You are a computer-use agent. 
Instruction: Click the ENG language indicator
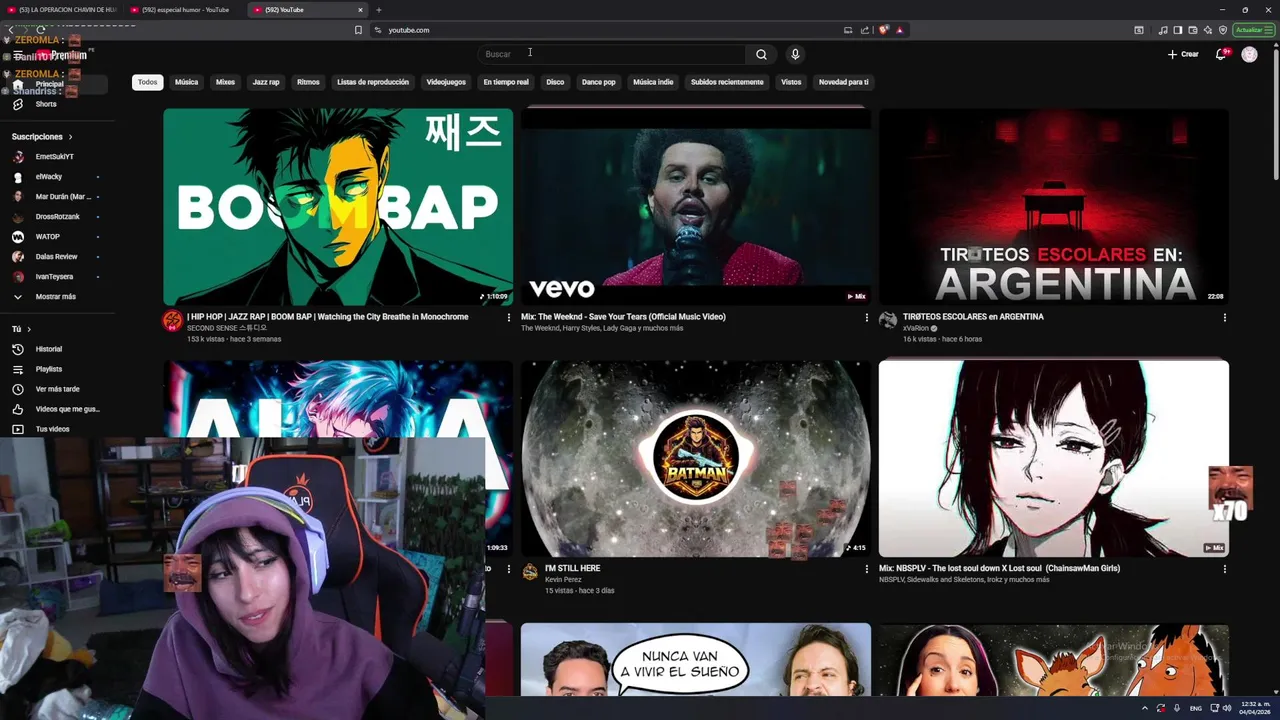1196,708
